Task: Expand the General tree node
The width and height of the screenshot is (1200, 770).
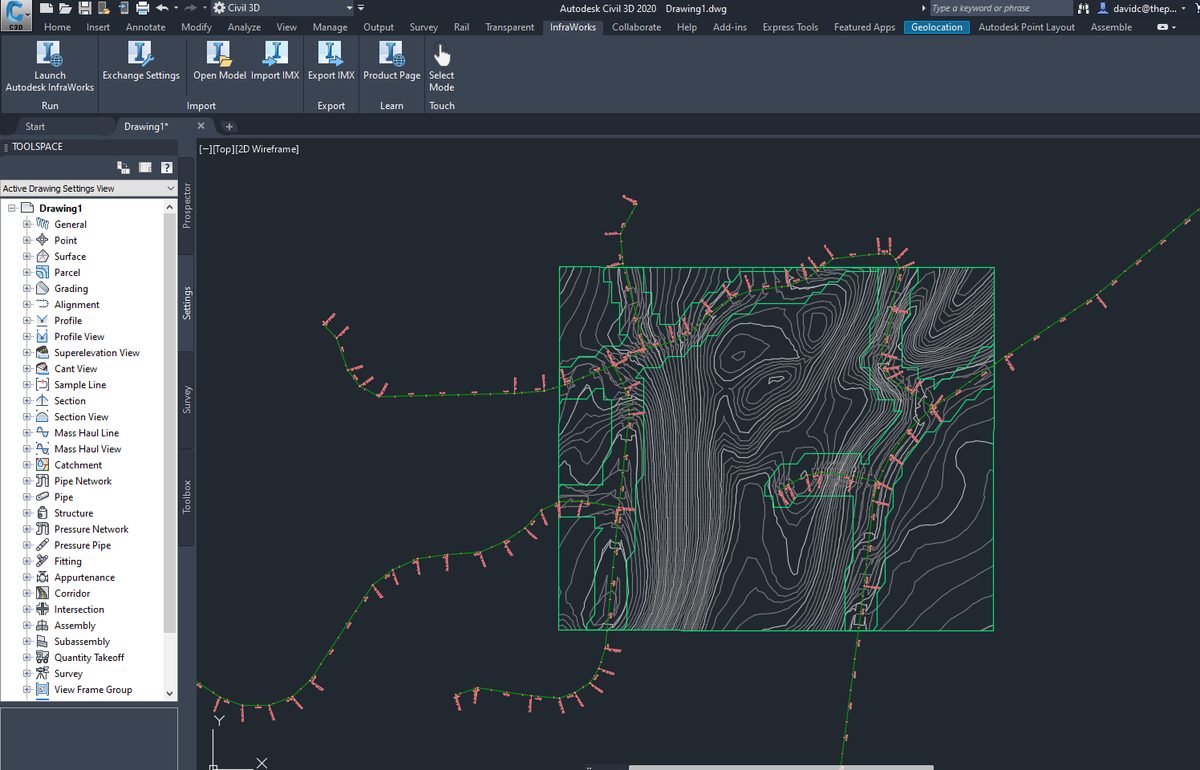Action: [x=27, y=224]
